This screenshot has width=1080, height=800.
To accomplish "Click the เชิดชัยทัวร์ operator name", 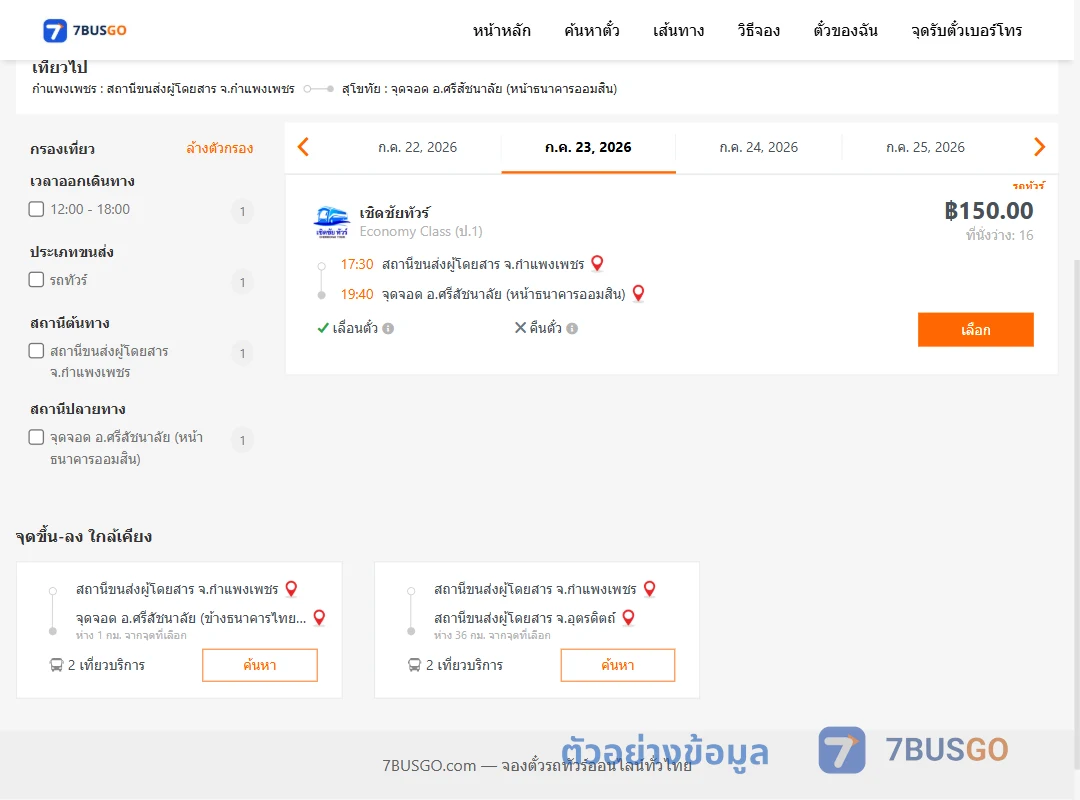I will pos(395,213).
